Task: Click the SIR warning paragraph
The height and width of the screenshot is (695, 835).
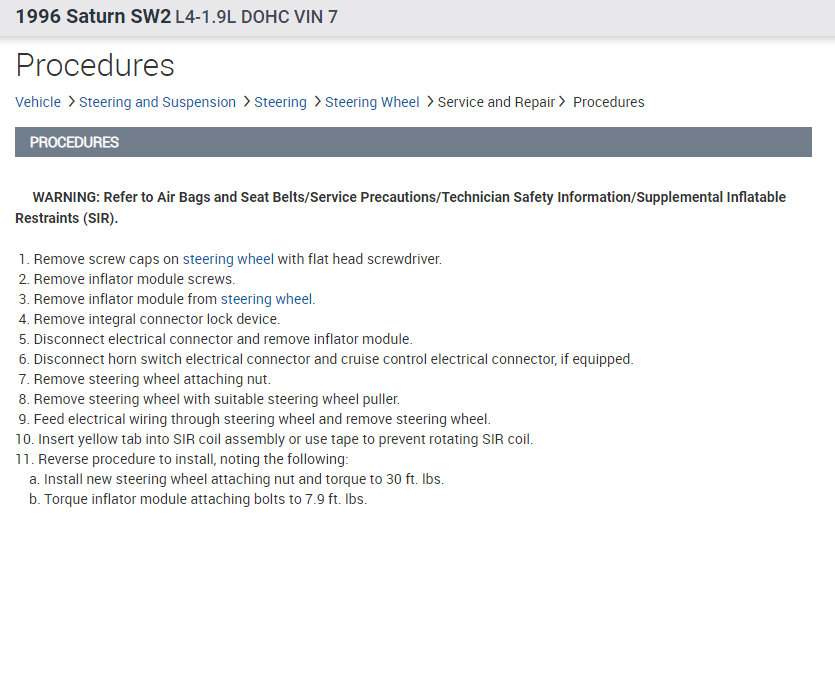Action: pos(400,207)
